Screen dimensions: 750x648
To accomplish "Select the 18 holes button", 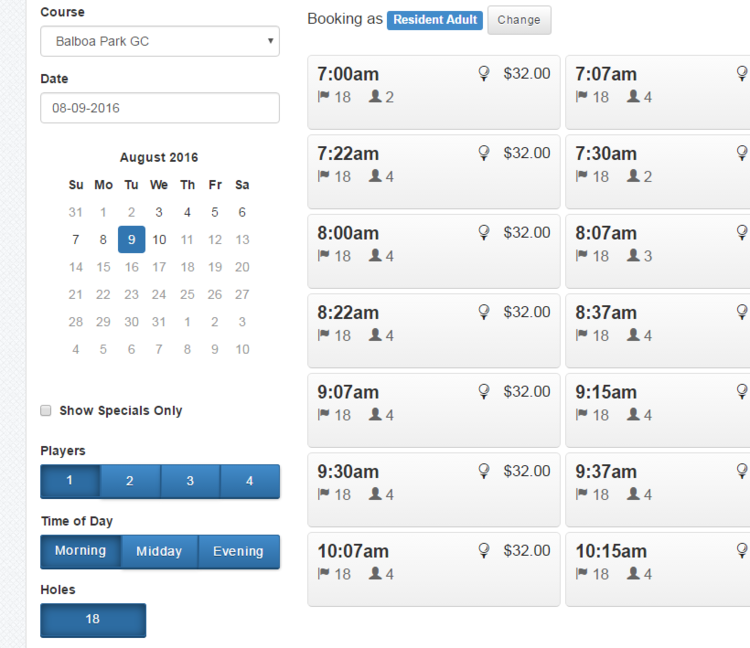I will (93, 620).
